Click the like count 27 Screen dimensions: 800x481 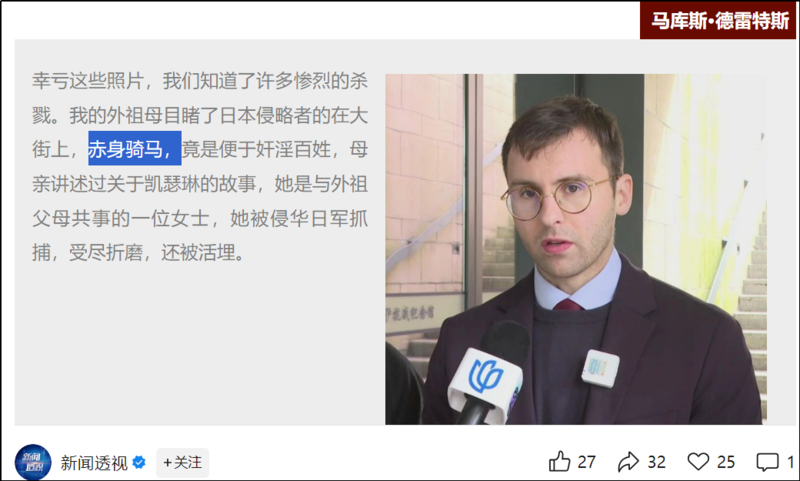(586, 462)
